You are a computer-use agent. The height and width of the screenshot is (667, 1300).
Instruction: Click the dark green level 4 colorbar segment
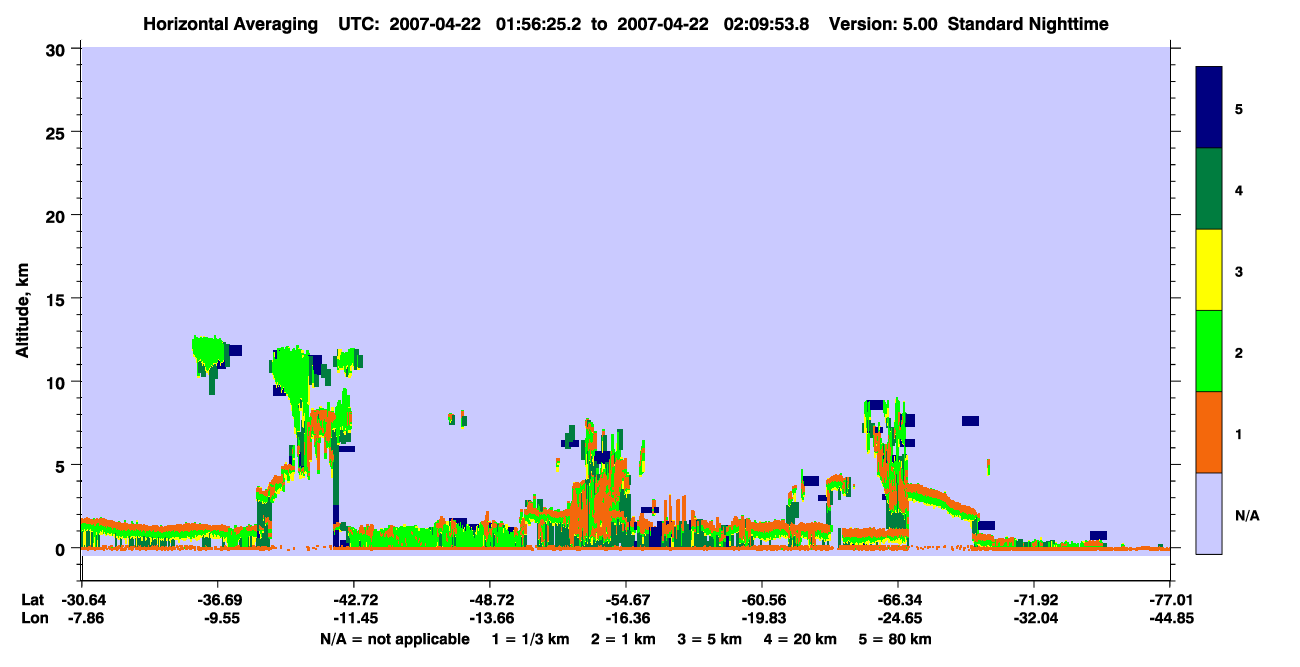click(1209, 189)
